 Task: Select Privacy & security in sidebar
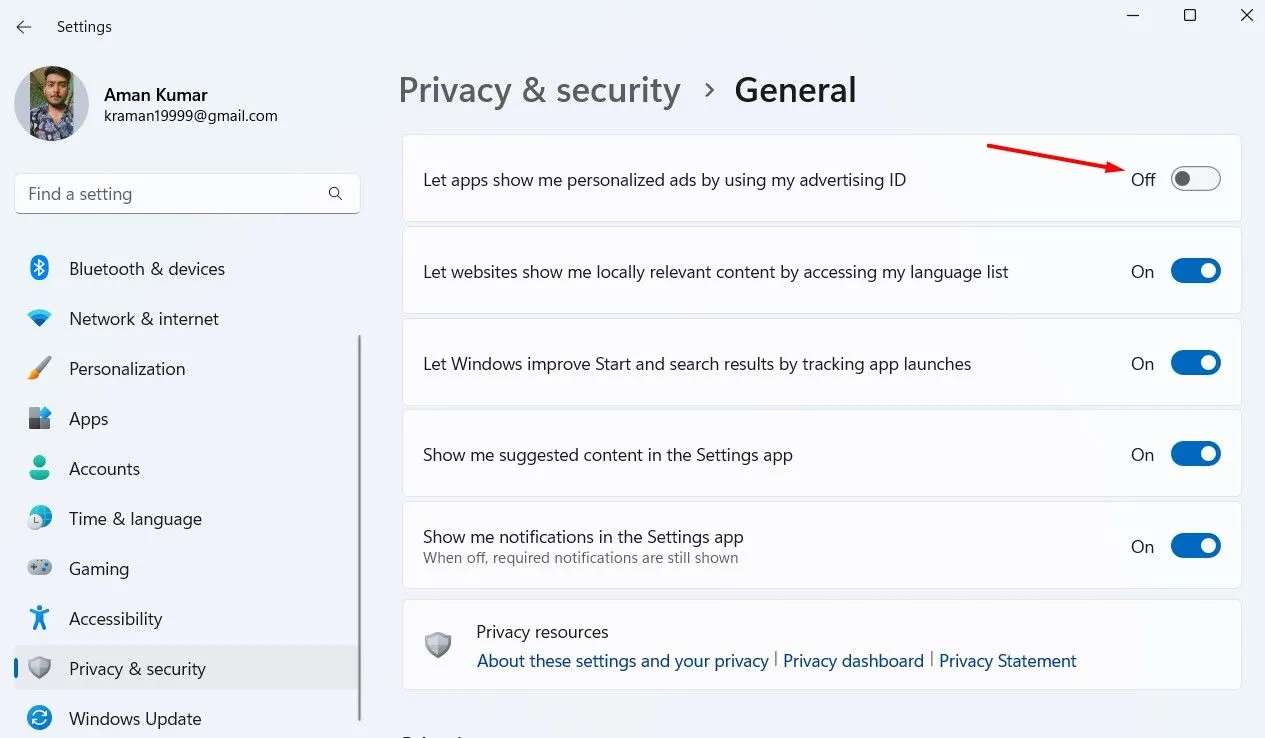137,668
